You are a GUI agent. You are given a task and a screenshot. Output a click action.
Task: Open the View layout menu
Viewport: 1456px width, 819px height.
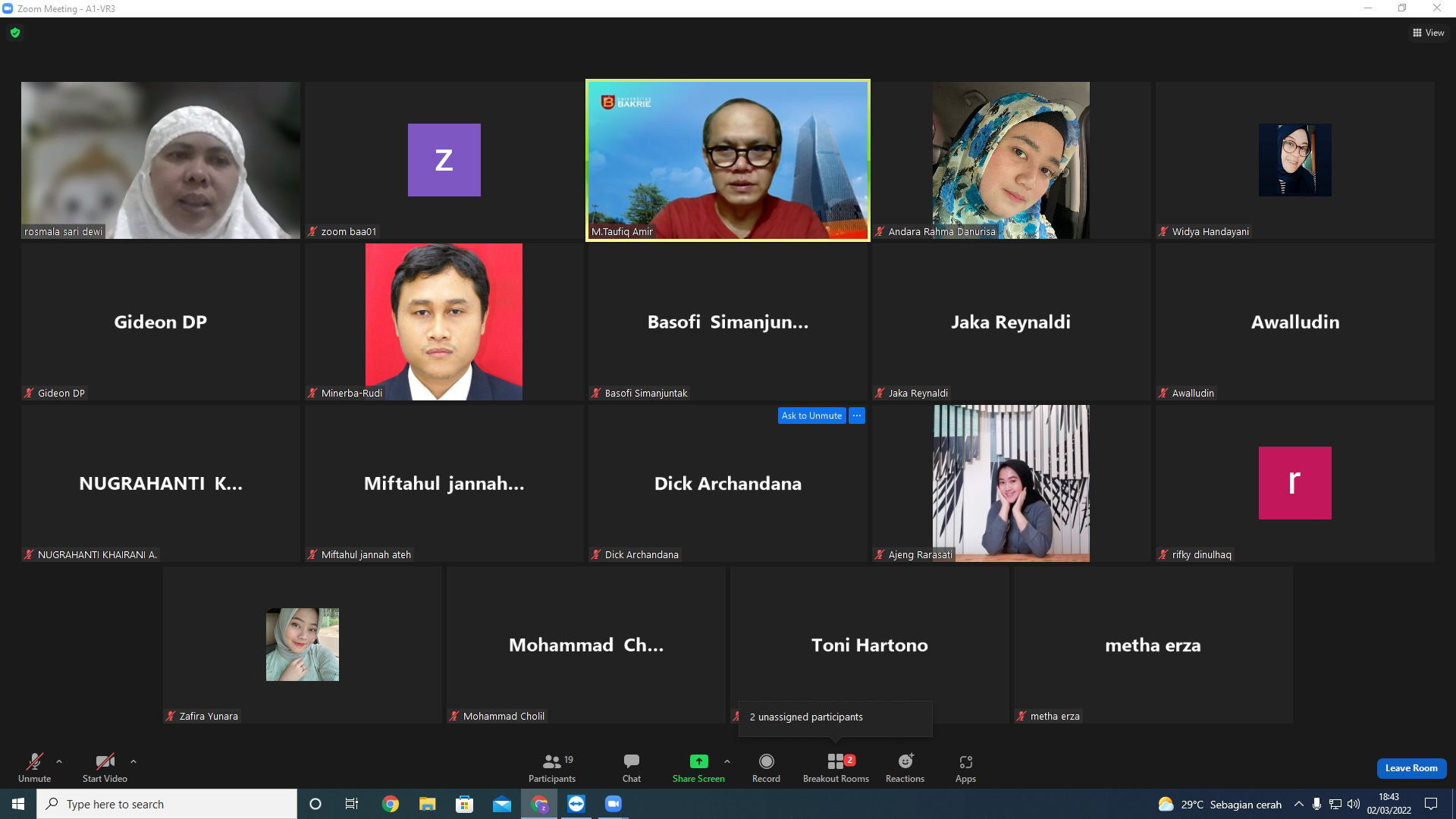click(x=1429, y=33)
